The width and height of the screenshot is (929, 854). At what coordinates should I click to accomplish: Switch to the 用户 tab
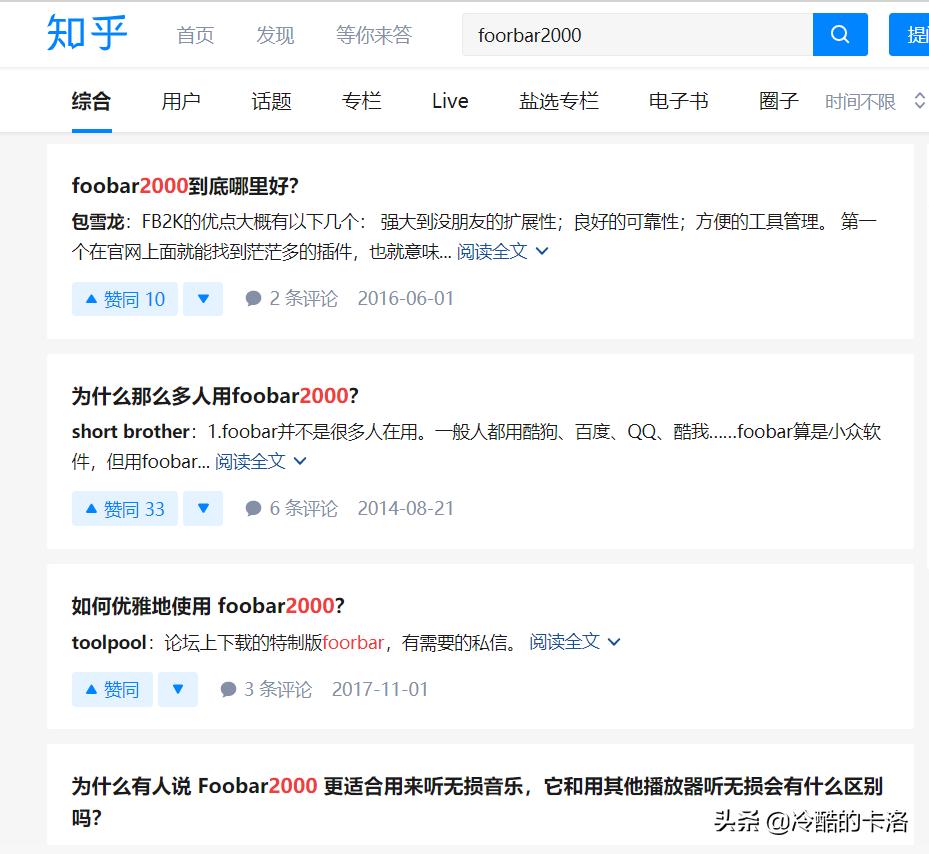point(181,100)
